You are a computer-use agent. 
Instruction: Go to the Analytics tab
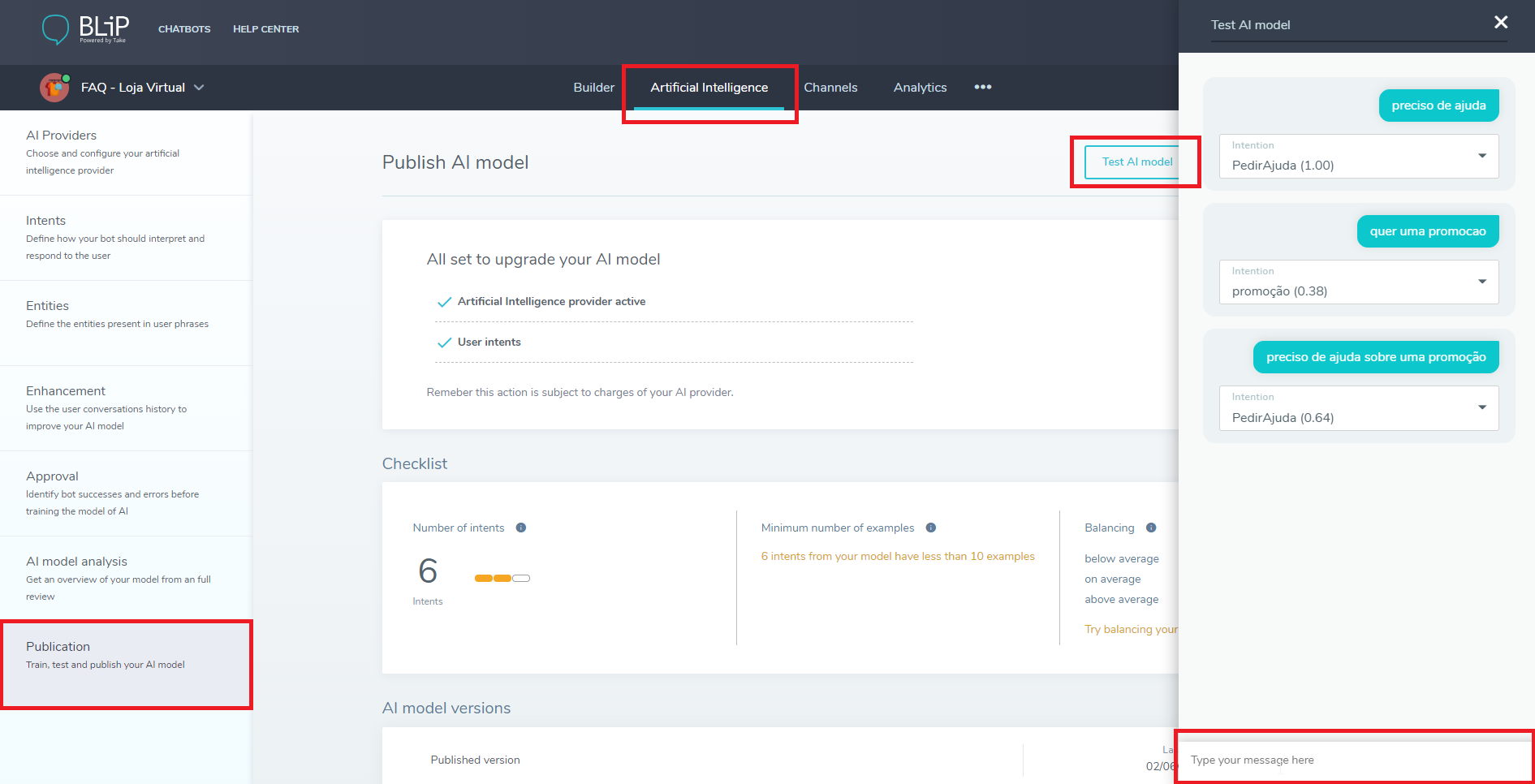920,88
